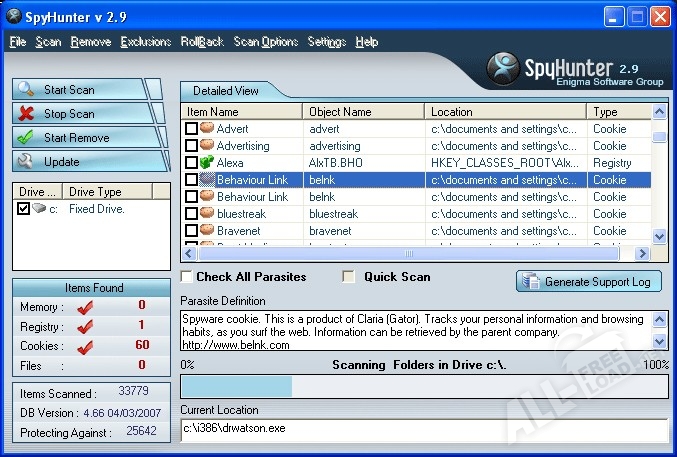Click the Start Scan magnifier icon

[x=26, y=90]
